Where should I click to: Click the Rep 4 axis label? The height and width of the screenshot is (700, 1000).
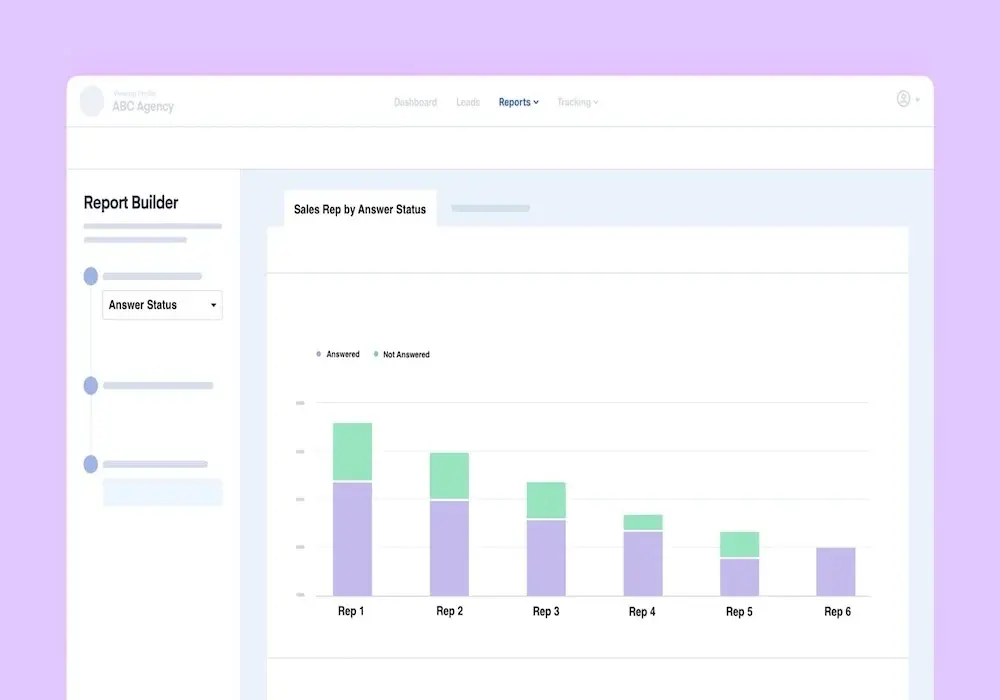[x=642, y=612]
